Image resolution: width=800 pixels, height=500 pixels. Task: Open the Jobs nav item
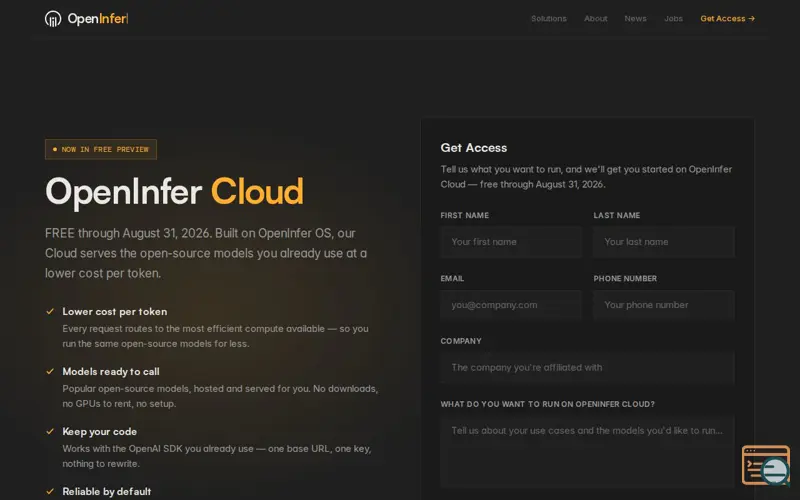(x=673, y=18)
